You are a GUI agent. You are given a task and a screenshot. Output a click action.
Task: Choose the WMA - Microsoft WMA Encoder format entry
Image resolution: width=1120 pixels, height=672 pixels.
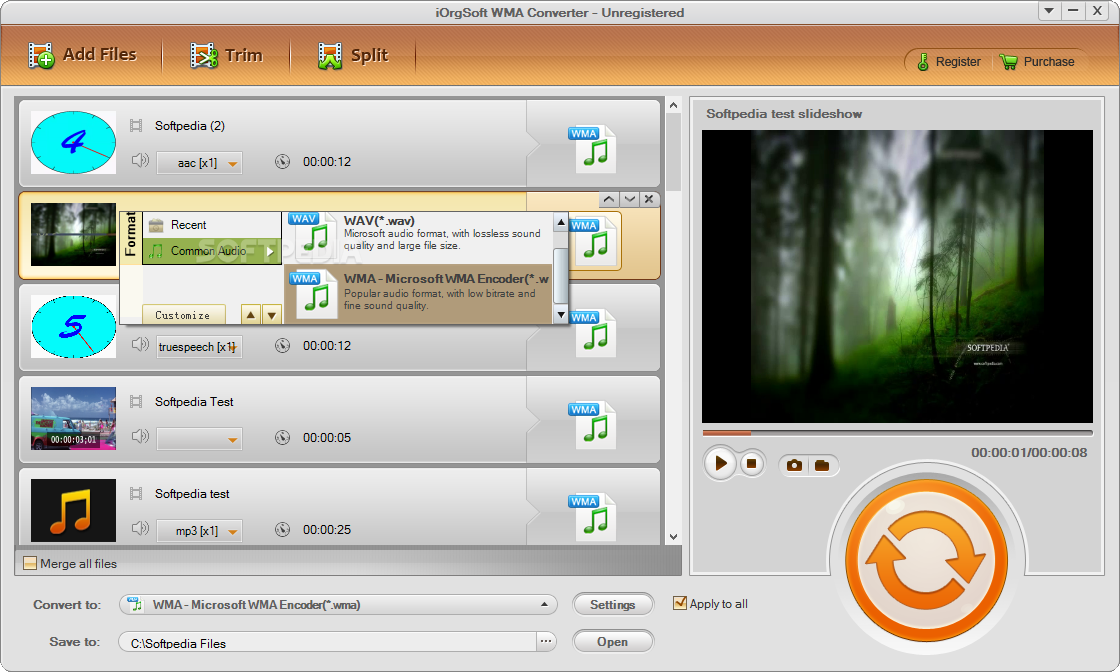point(419,294)
